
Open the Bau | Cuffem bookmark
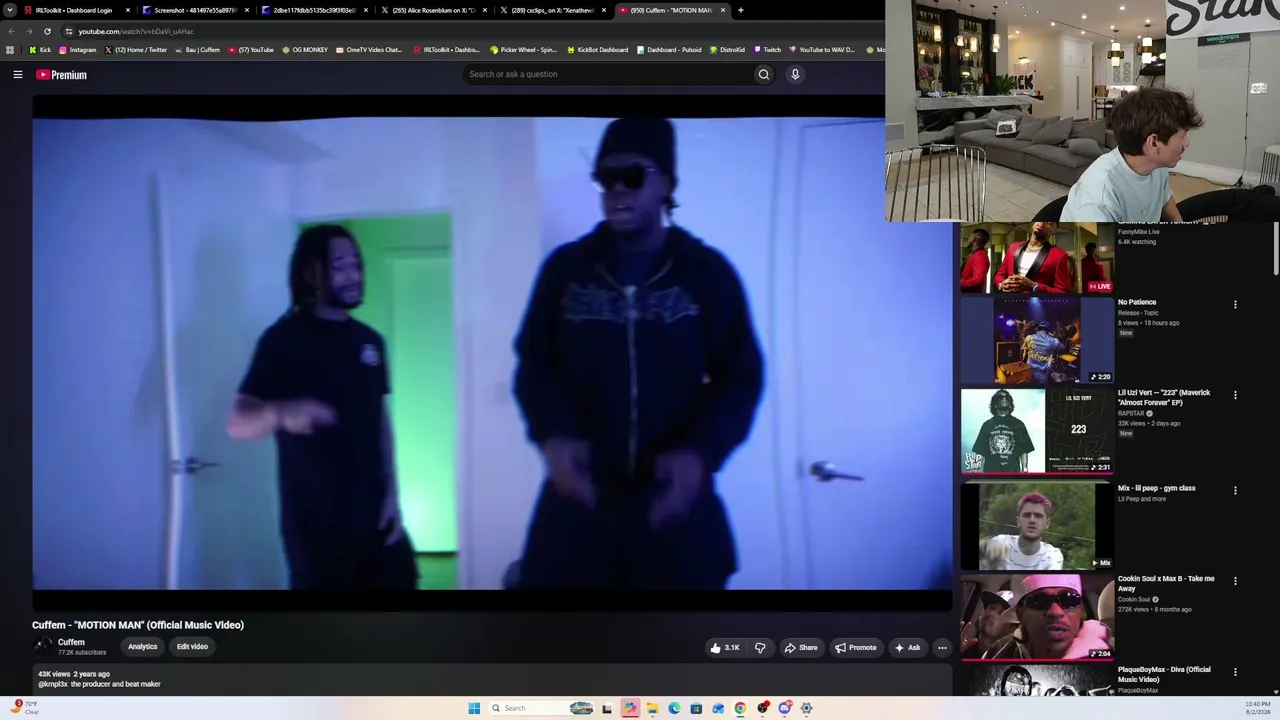(x=197, y=50)
